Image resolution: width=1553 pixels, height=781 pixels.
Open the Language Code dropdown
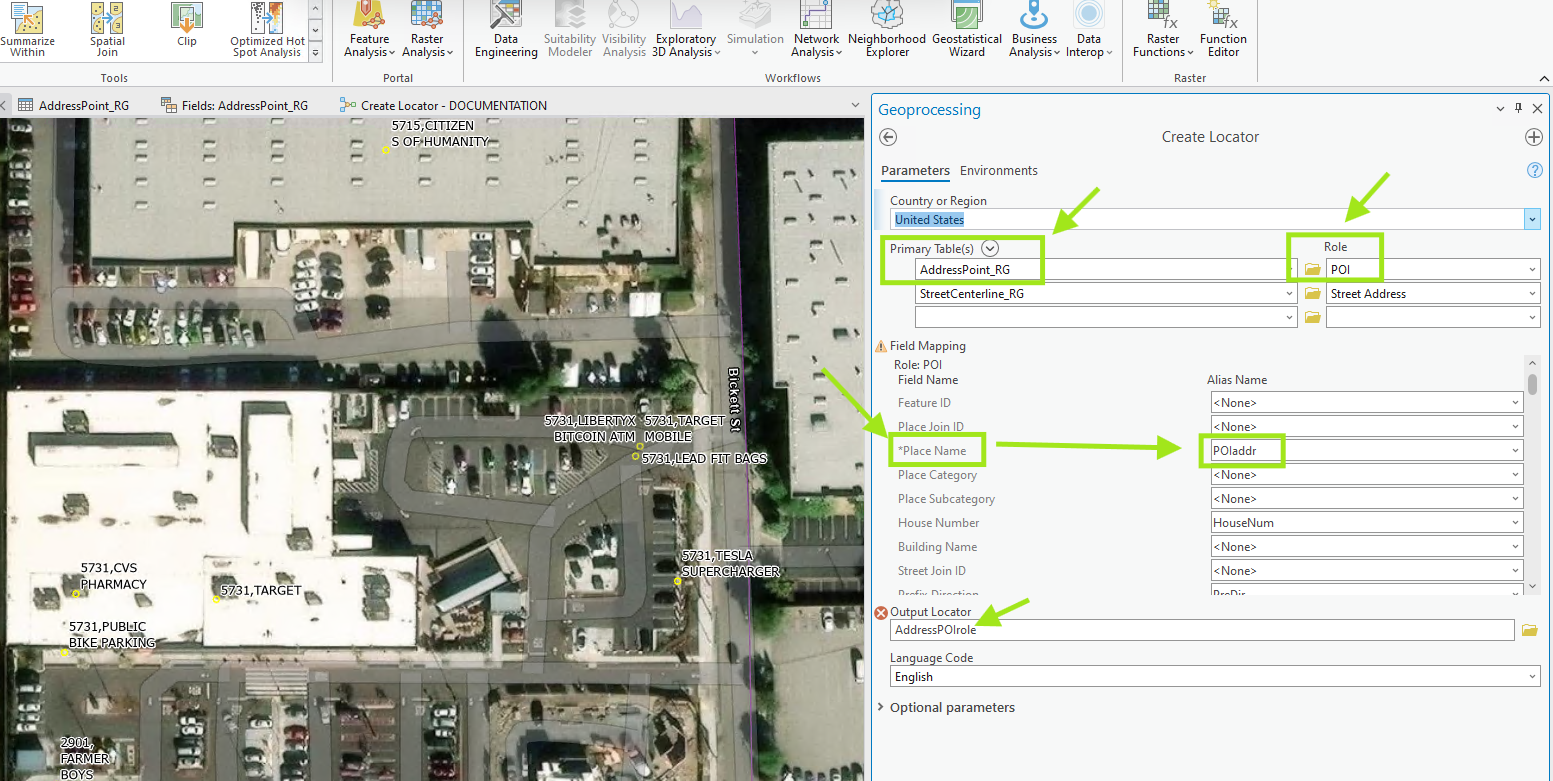1532,677
